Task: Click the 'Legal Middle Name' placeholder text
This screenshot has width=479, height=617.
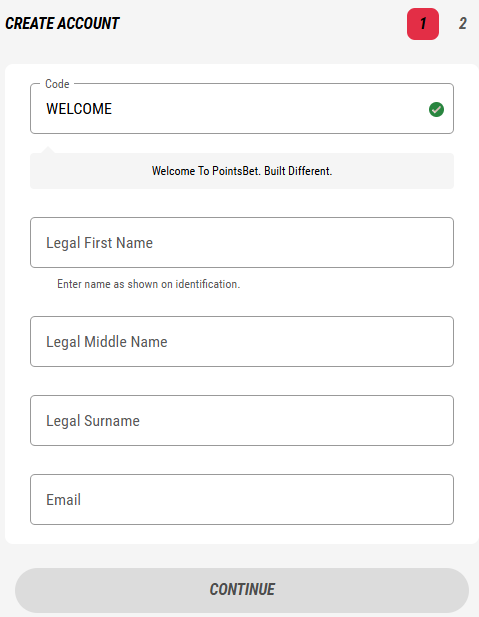Action: [107, 342]
